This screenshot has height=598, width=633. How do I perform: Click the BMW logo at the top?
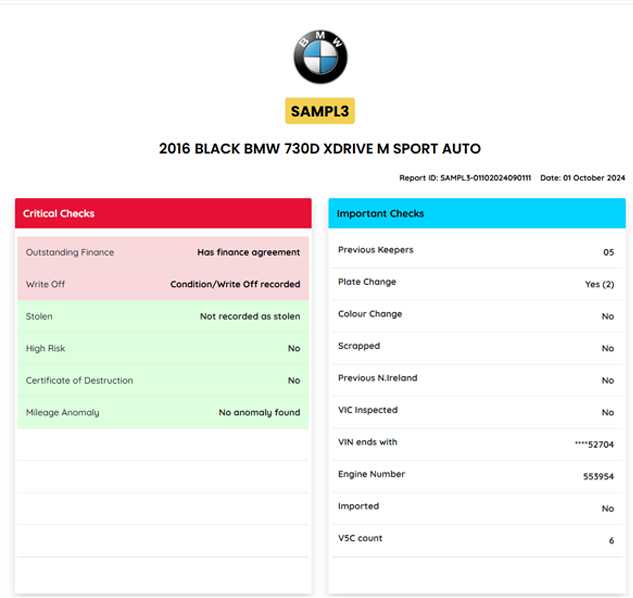coord(320,56)
